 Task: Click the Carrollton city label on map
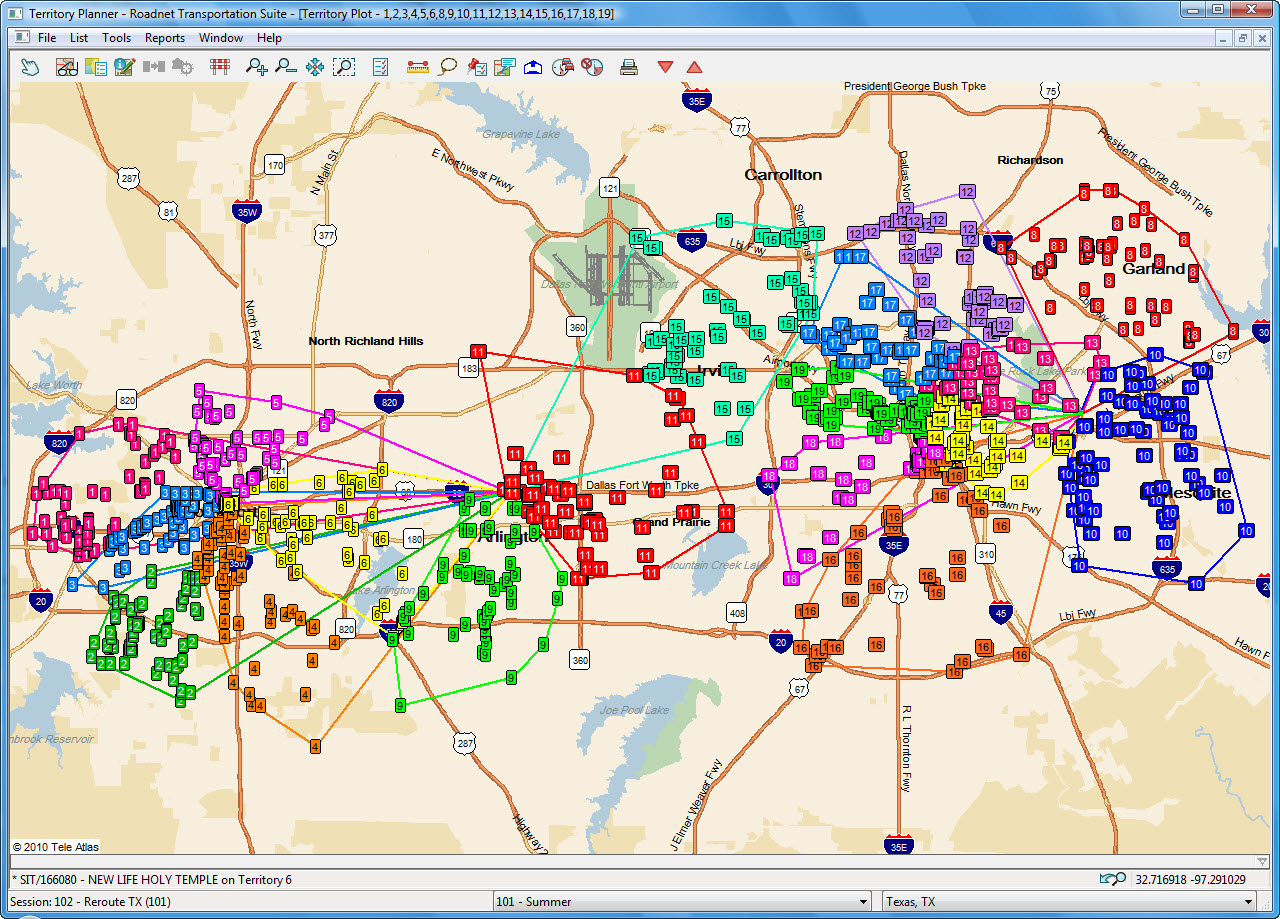coord(783,175)
